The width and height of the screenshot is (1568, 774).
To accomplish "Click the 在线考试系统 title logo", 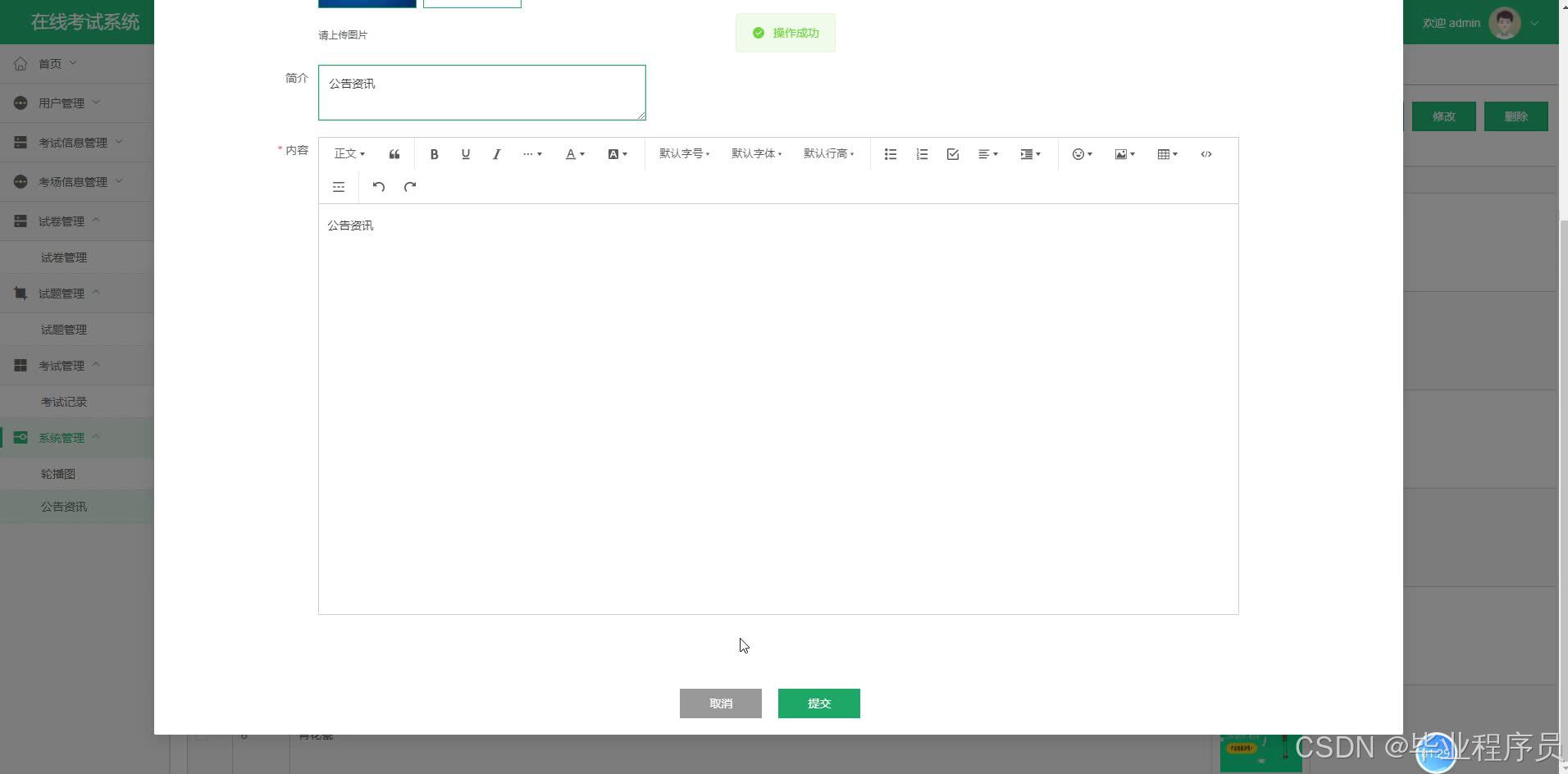I will click(85, 22).
